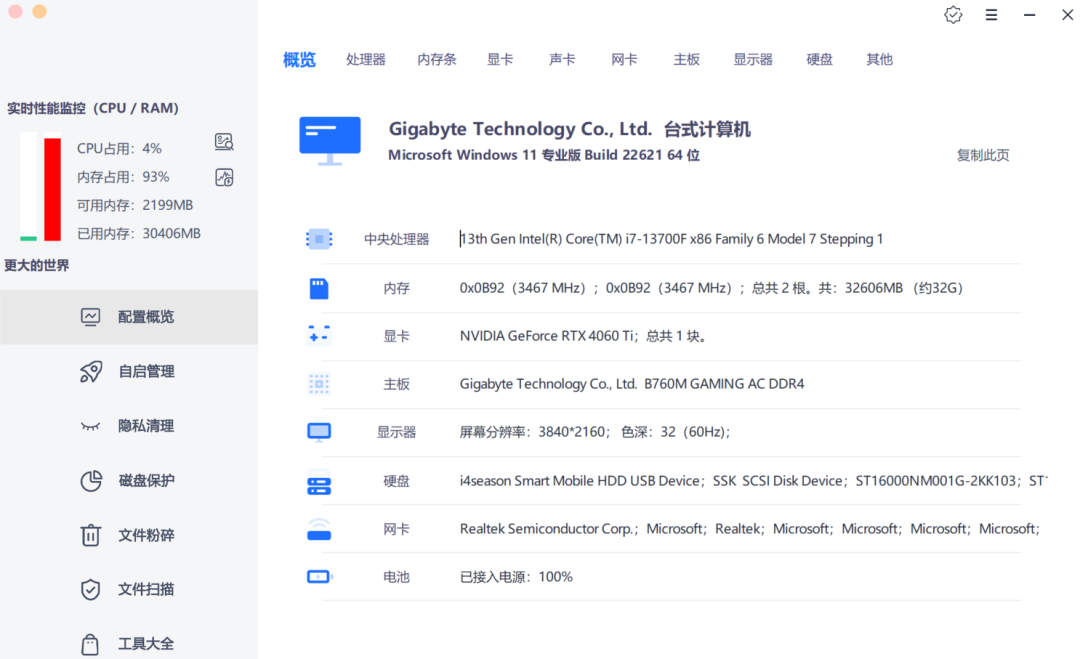Click the 硬盘 hard disk icon
This screenshot has width=1080, height=659.
click(x=319, y=481)
